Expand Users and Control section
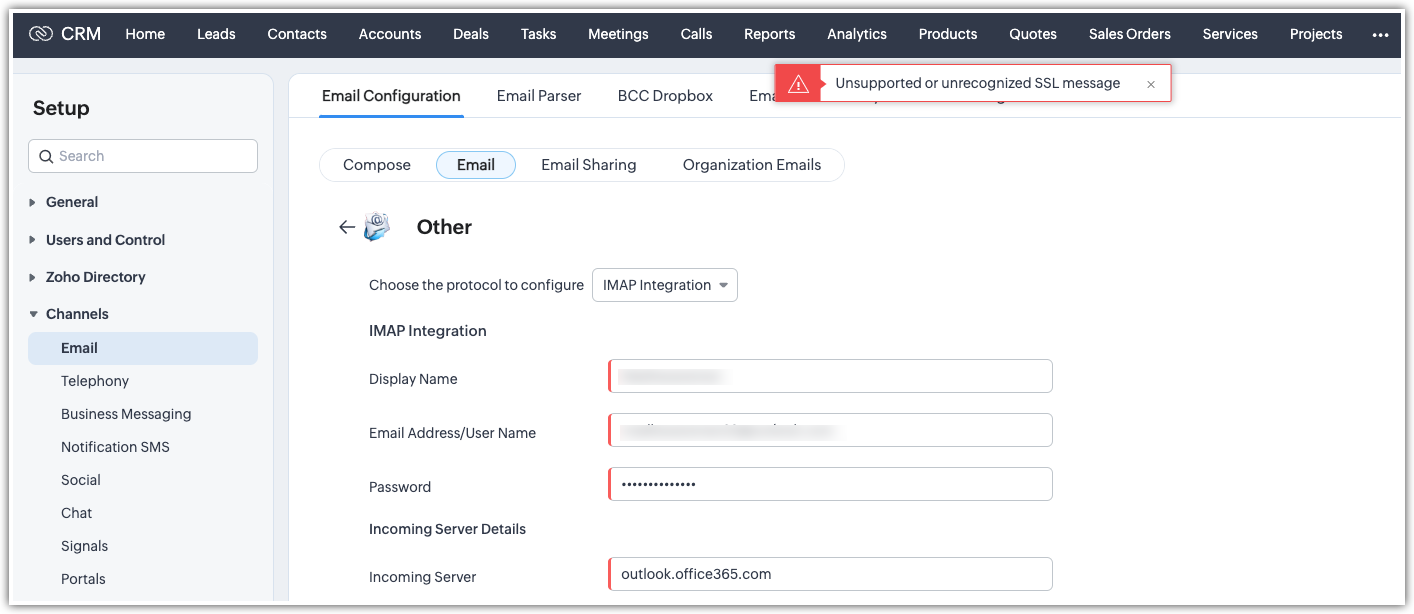This screenshot has width=1414, height=614. pyautogui.click(x=34, y=240)
